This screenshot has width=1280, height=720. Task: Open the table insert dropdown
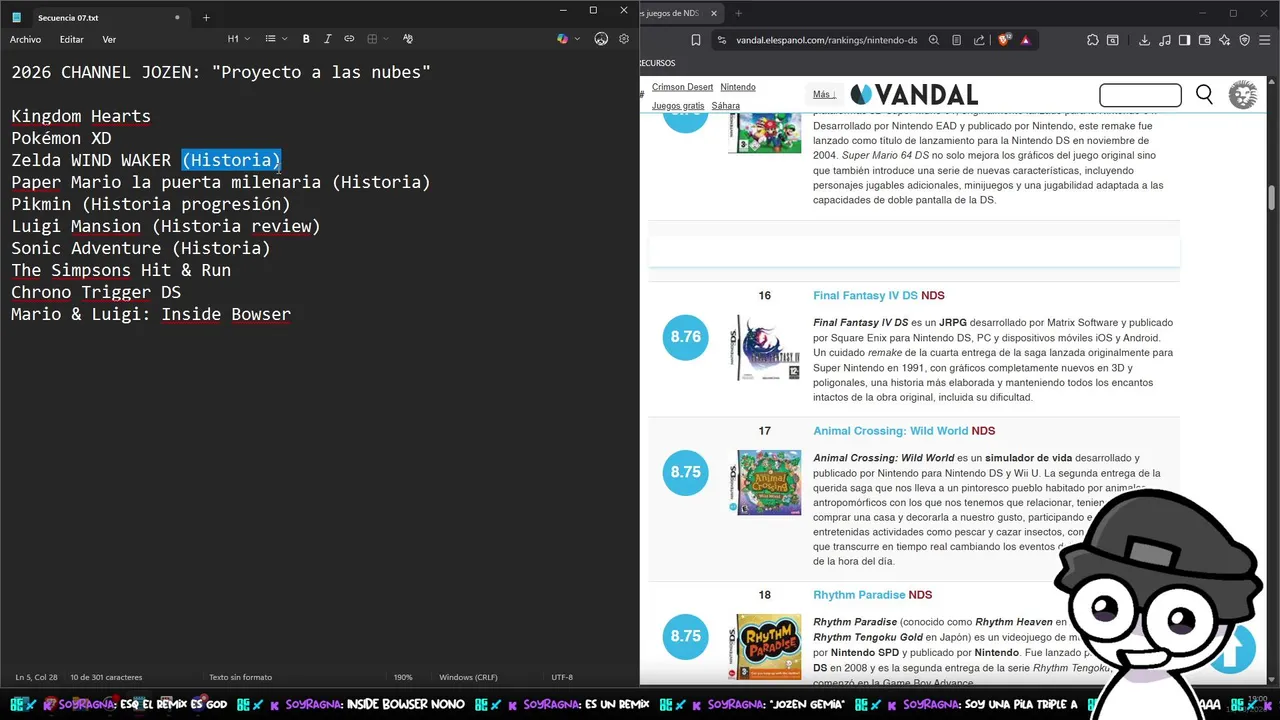(x=377, y=39)
